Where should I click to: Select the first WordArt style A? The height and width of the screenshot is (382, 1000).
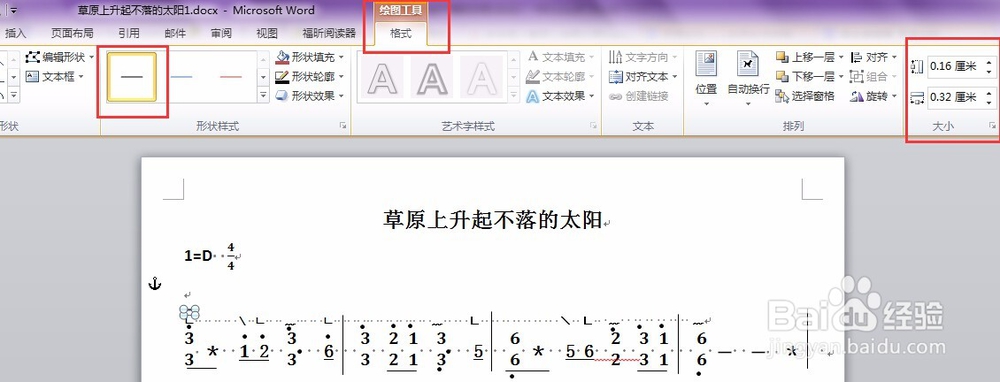pos(383,78)
